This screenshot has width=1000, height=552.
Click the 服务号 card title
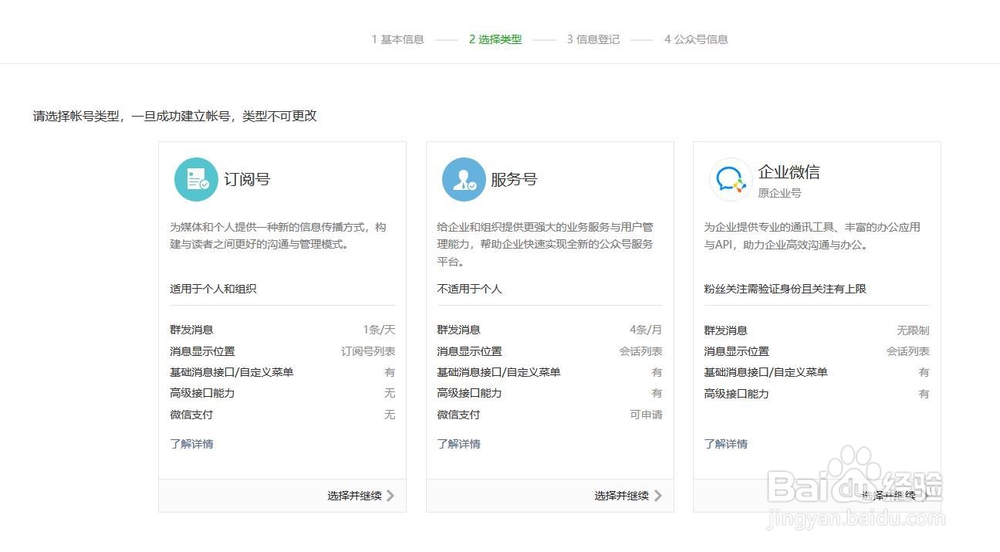[x=513, y=180]
